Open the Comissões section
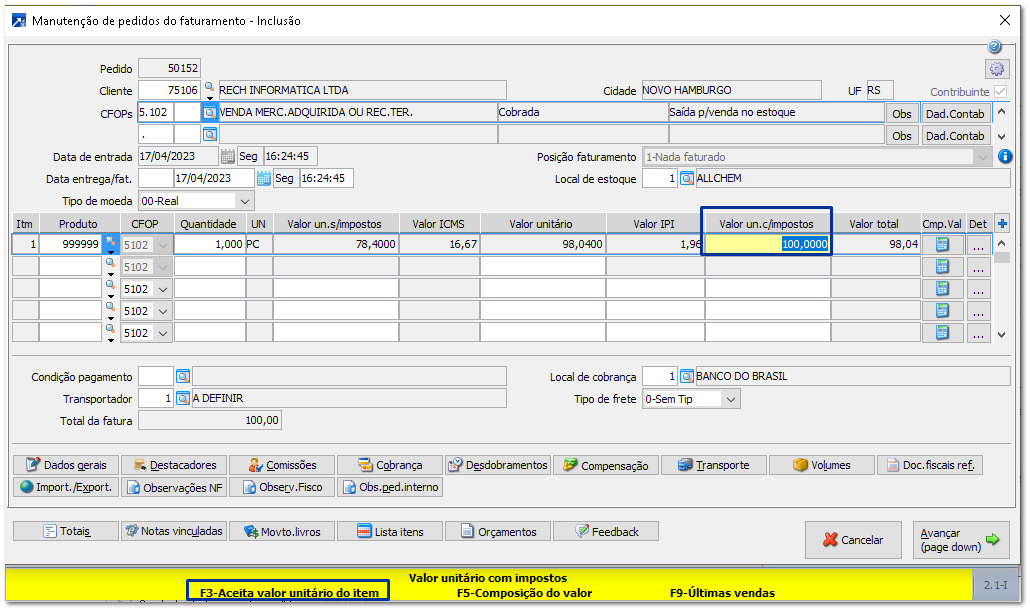The width and height of the screenshot is (1030, 611). pyautogui.click(x=282, y=465)
